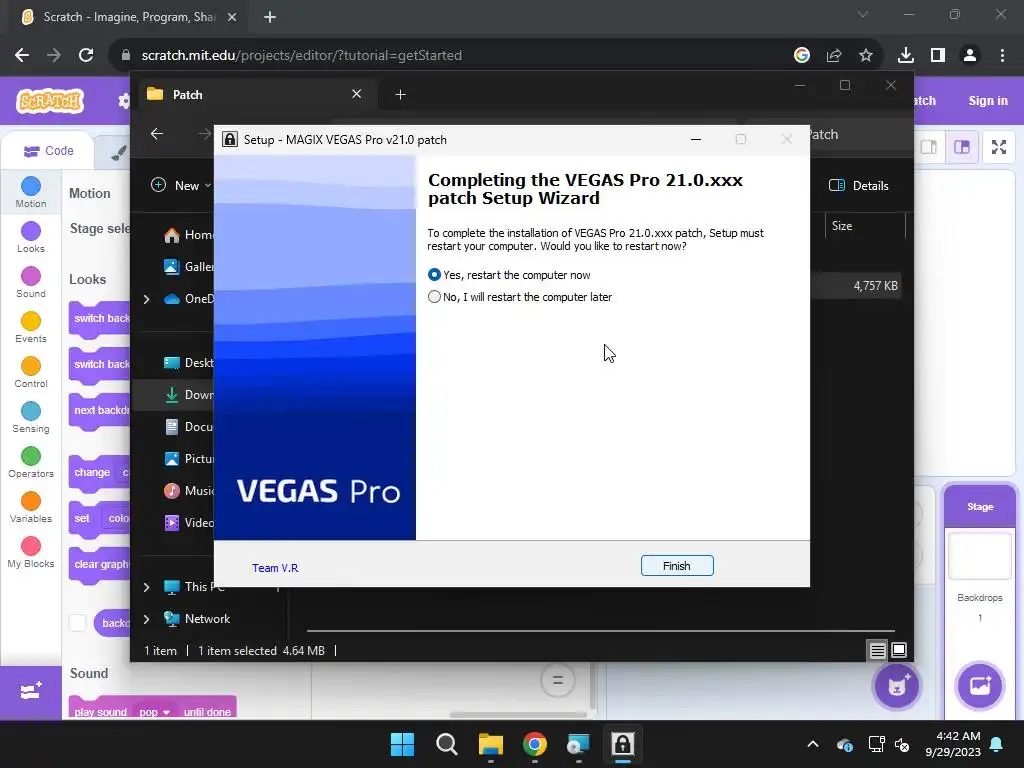Viewport: 1024px width, 768px height.
Task: Select 'No, I will restart the computer later'
Action: 520,297
